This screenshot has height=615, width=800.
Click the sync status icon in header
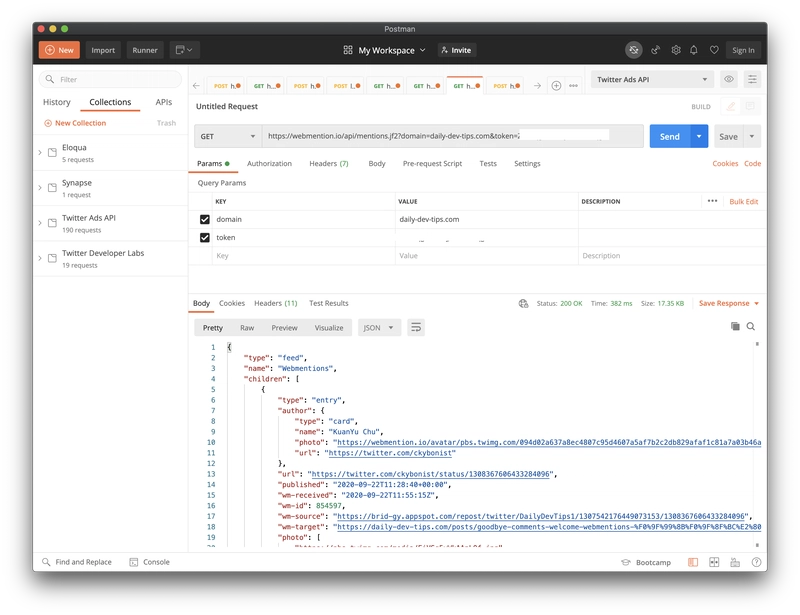coord(634,50)
